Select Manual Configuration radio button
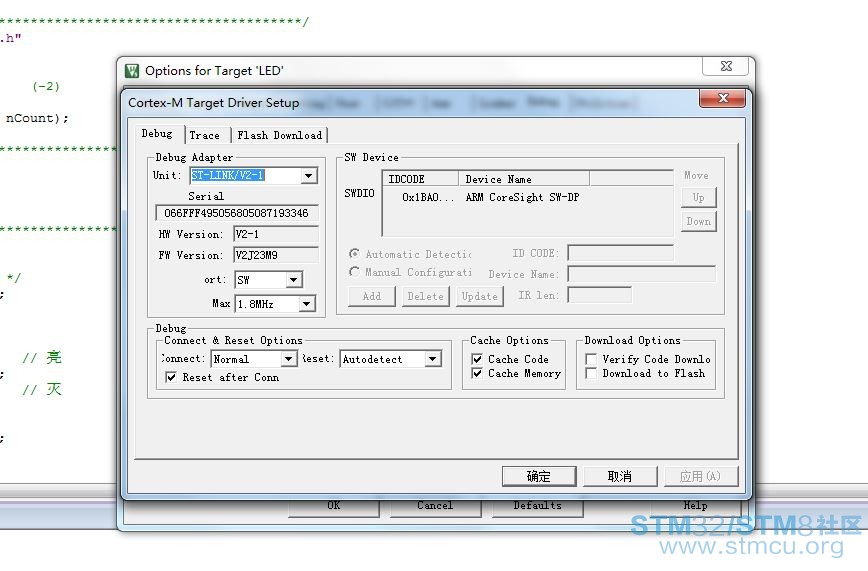The height and width of the screenshot is (571, 868). (354, 272)
